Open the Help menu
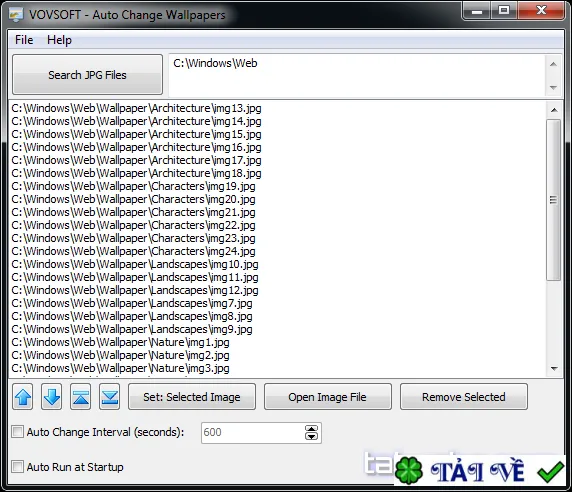The width and height of the screenshot is (572, 492). pos(59,40)
